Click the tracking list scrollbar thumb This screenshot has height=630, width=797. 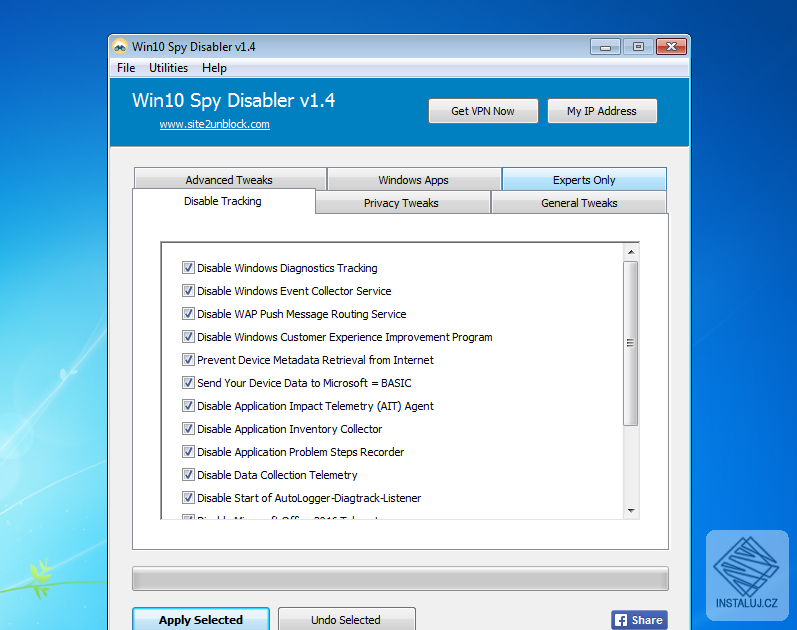[631, 343]
